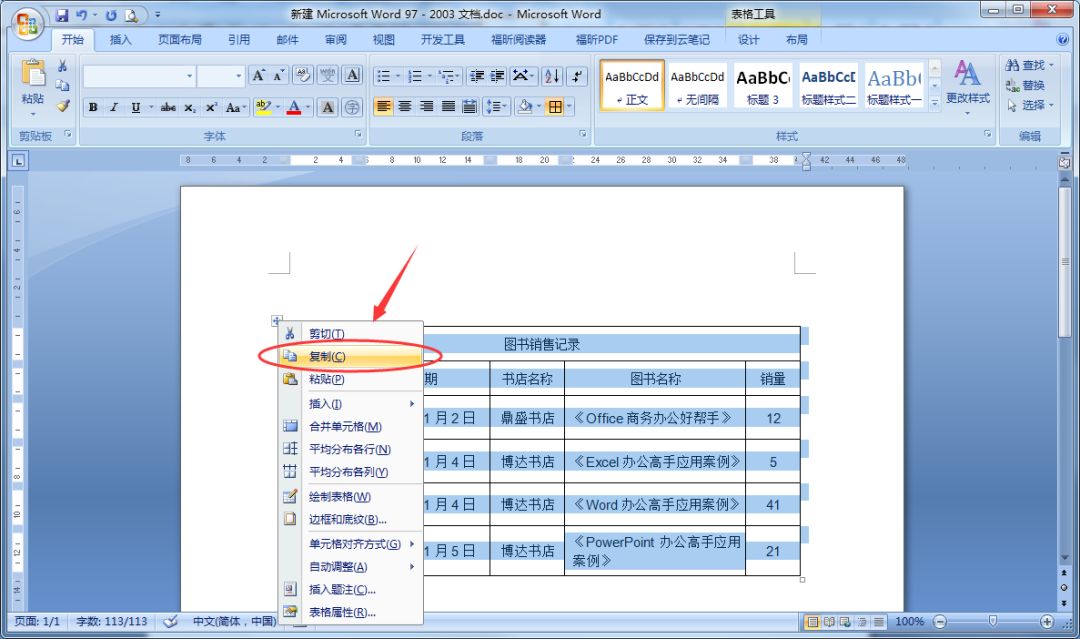This screenshot has width=1080, height=639.
Task: Justify paragraph text
Action: (x=448, y=106)
